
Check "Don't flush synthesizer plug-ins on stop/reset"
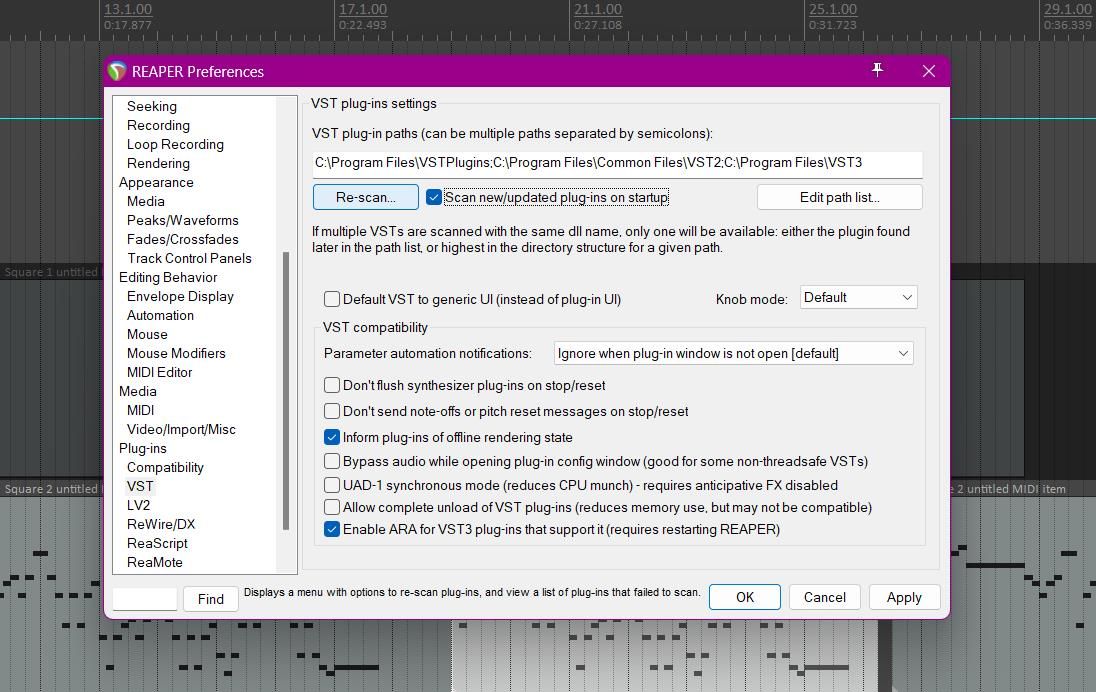click(331, 385)
